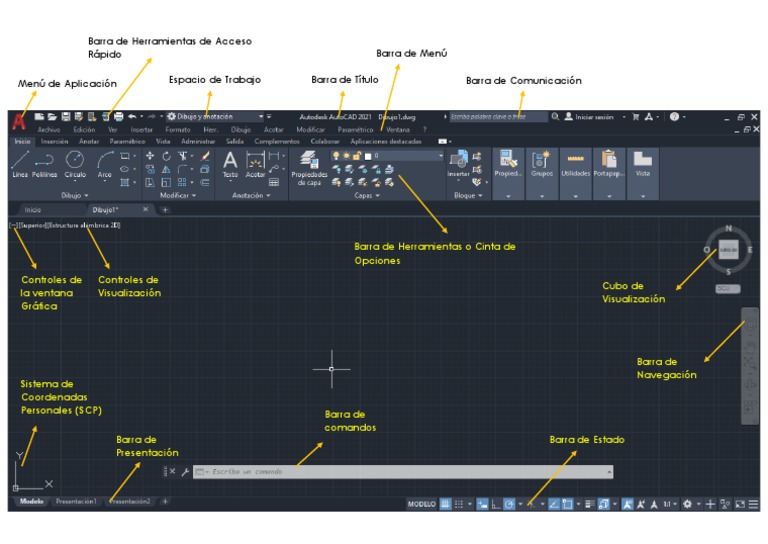
Task: Toggle the grid display in status bar
Action: click(x=447, y=504)
